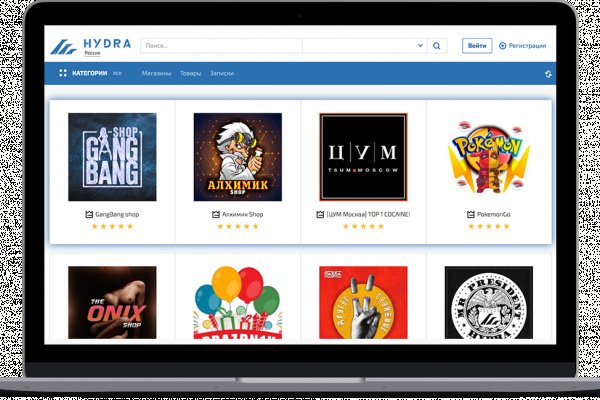Follow the Регистрация link
Viewport: 600px width, 400px height.
point(527,46)
